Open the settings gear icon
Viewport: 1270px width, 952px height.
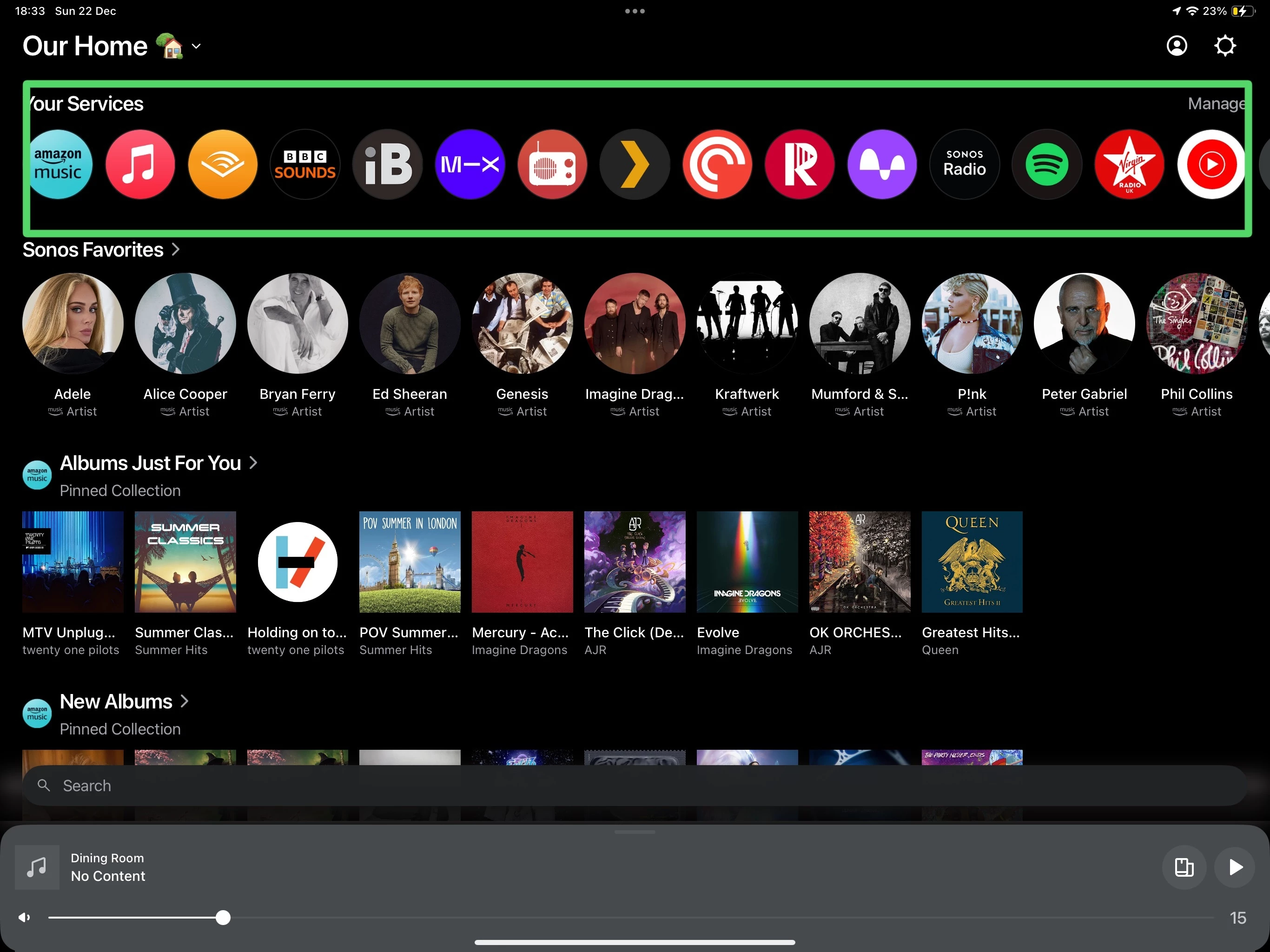[1224, 46]
